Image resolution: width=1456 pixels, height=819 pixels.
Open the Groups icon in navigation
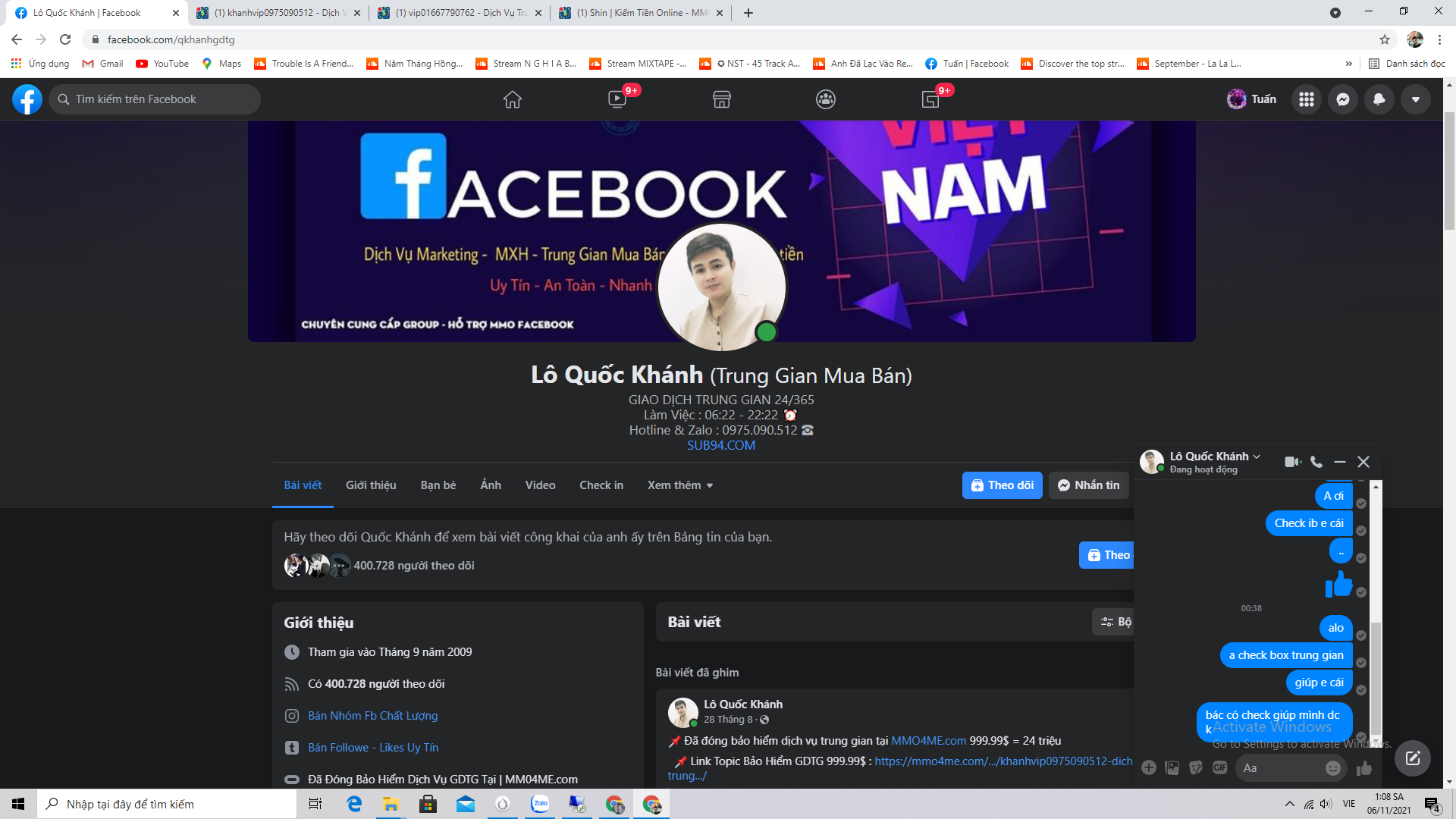pos(826,99)
